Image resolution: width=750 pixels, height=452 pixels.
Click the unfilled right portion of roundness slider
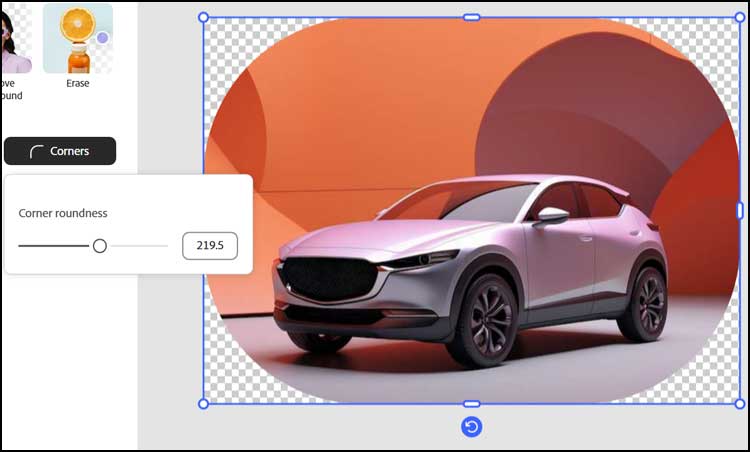(139, 246)
